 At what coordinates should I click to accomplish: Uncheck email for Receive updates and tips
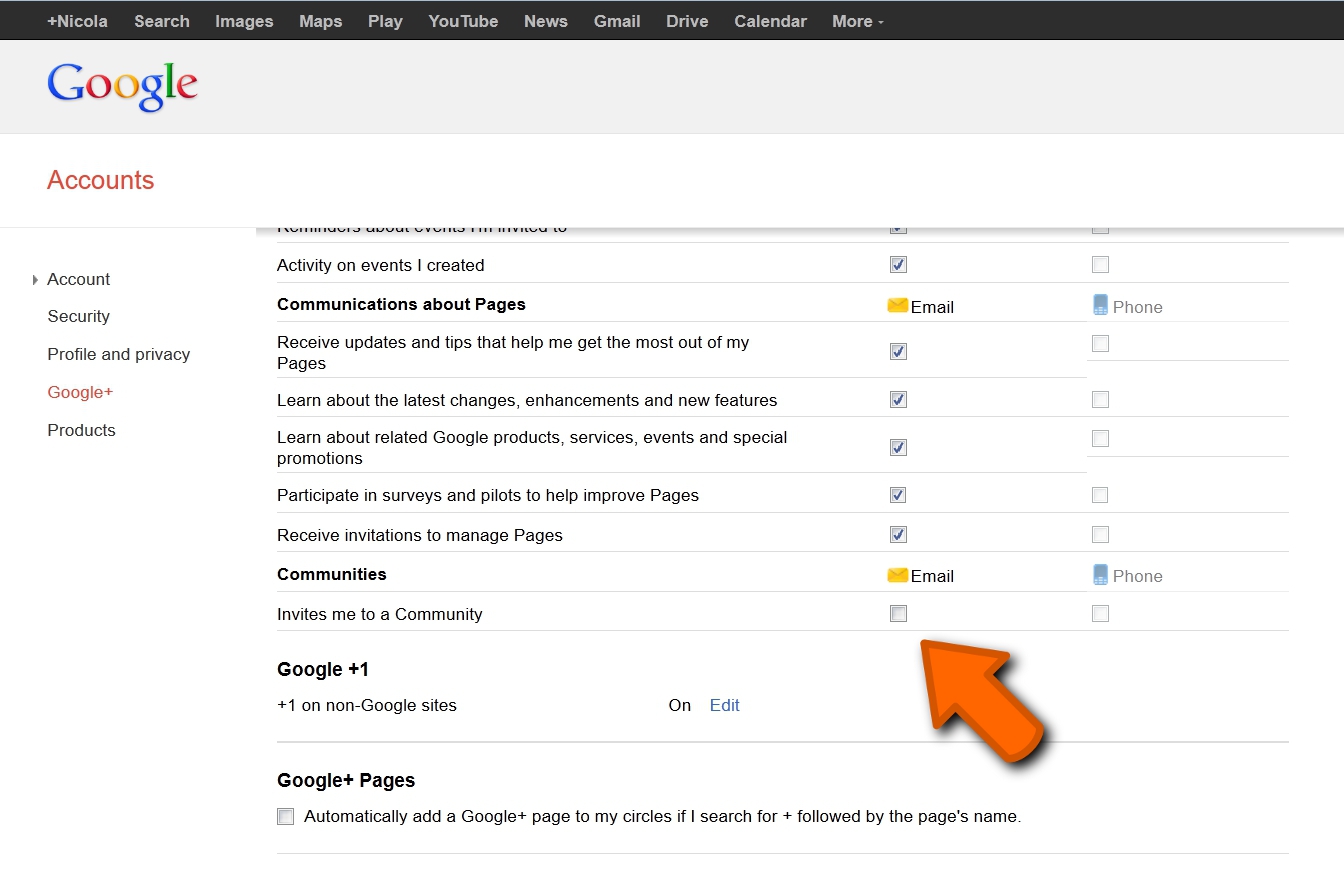tap(898, 351)
